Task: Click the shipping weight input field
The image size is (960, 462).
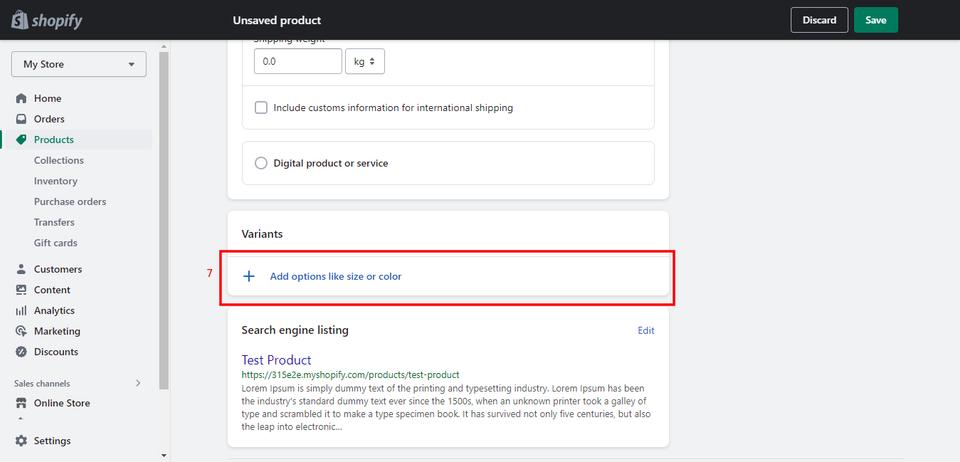Action: (298, 61)
